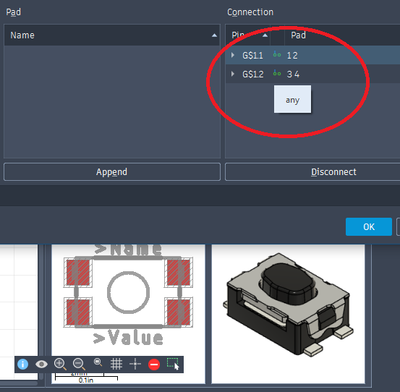
Task: Select the G$1.1 pin text
Action: point(253,55)
